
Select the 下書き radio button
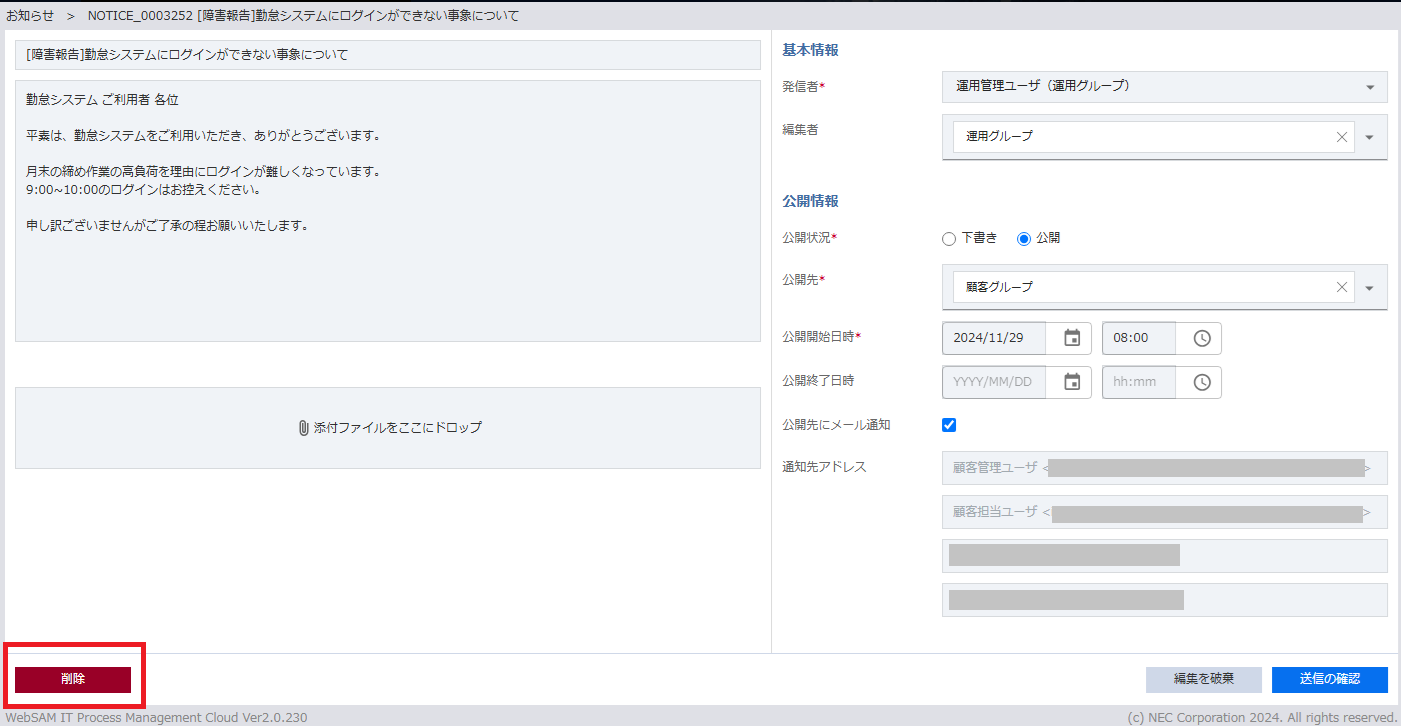pos(949,239)
